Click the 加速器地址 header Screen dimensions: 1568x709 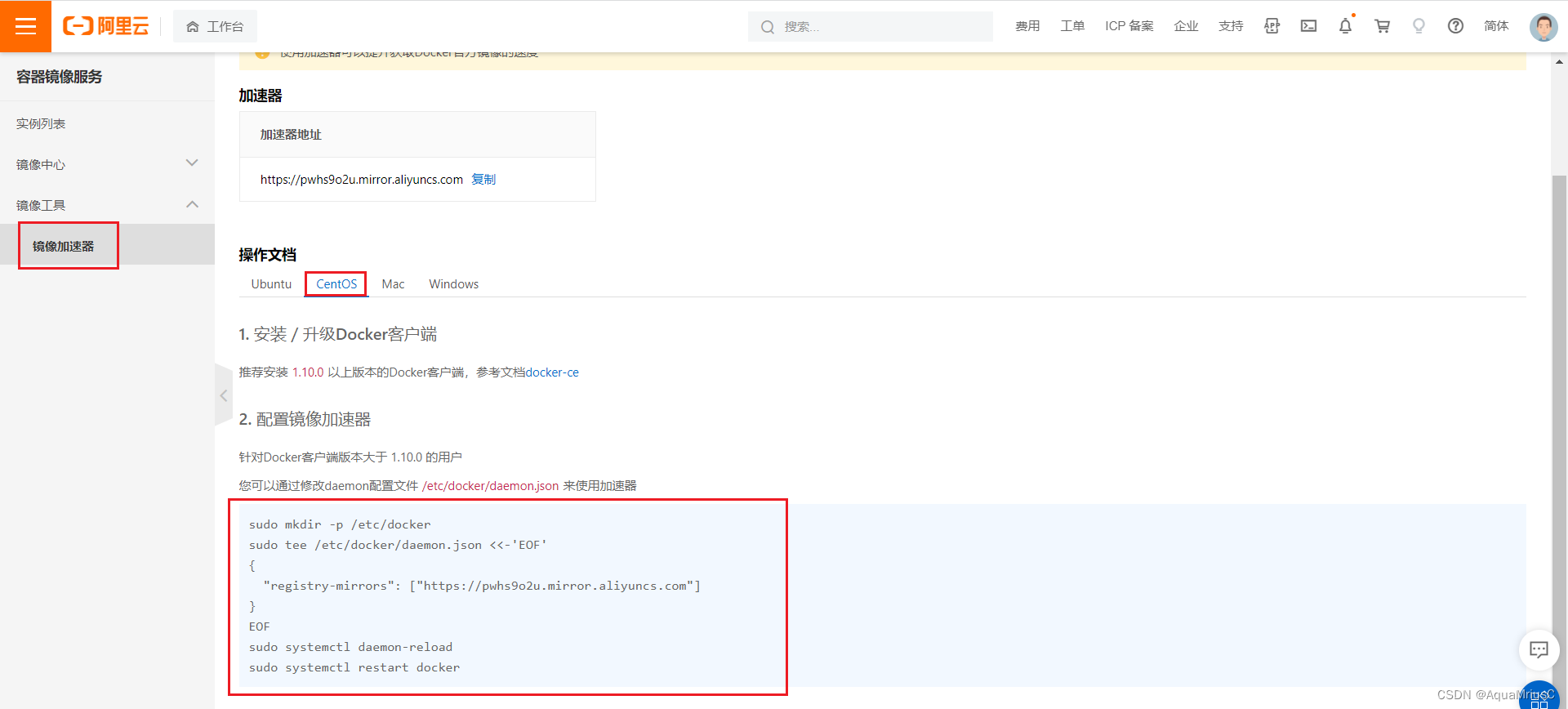291,135
